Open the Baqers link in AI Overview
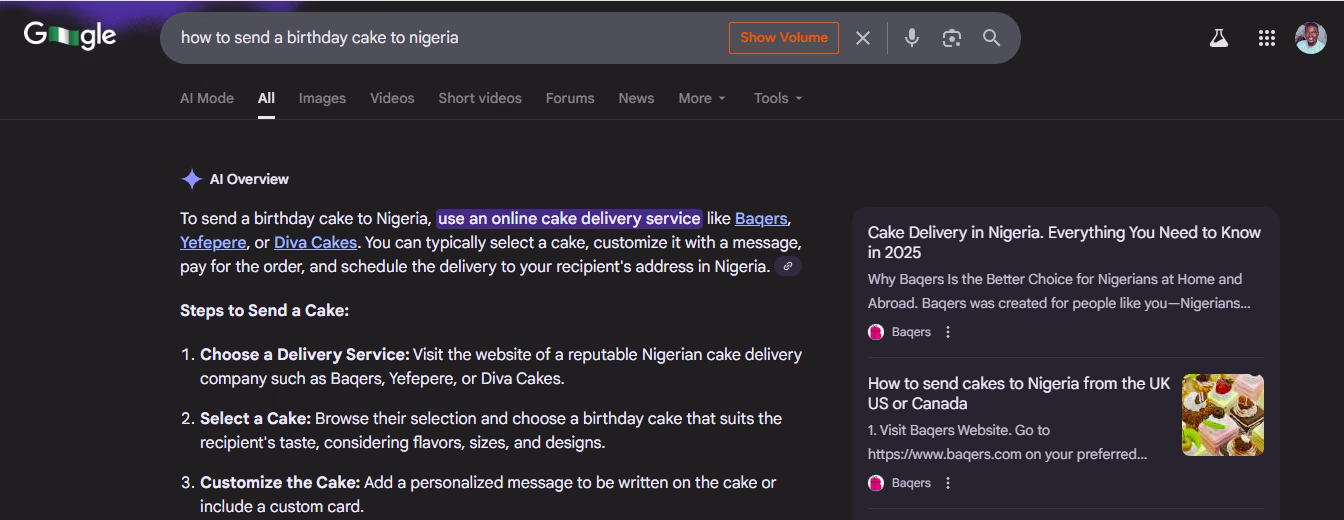Viewport: 1344px width, 520px height. point(761,218)
